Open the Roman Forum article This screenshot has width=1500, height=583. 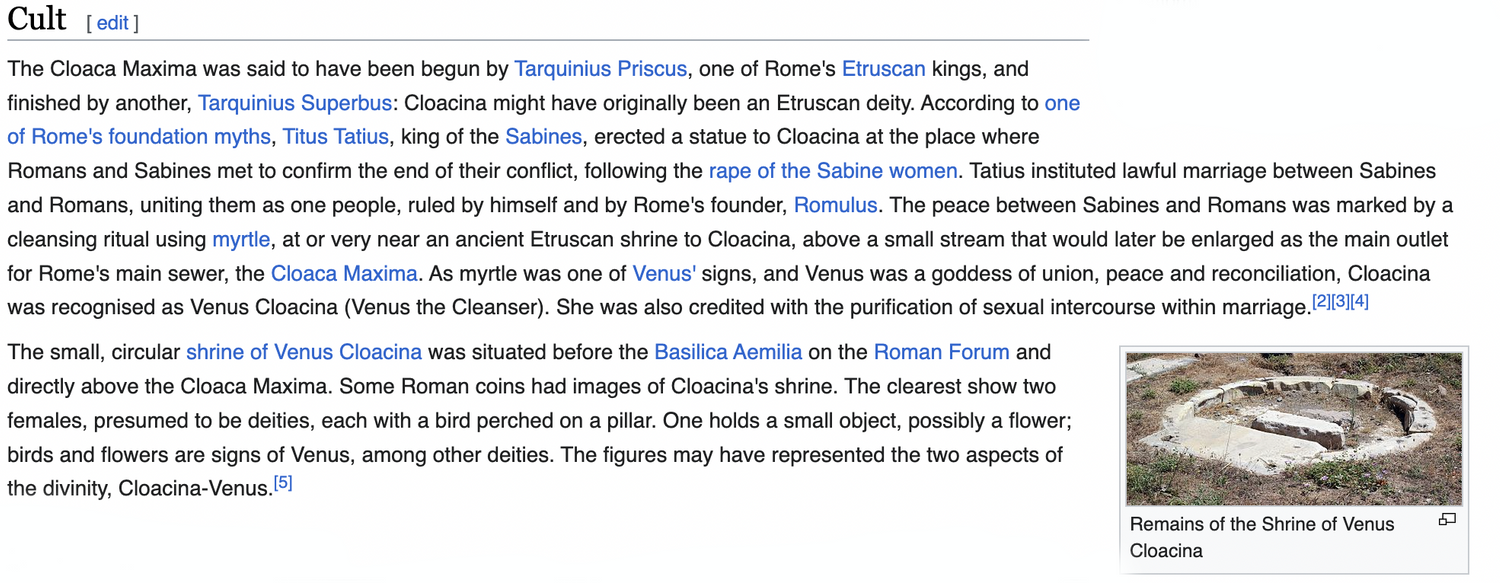[x=942, y=352]
